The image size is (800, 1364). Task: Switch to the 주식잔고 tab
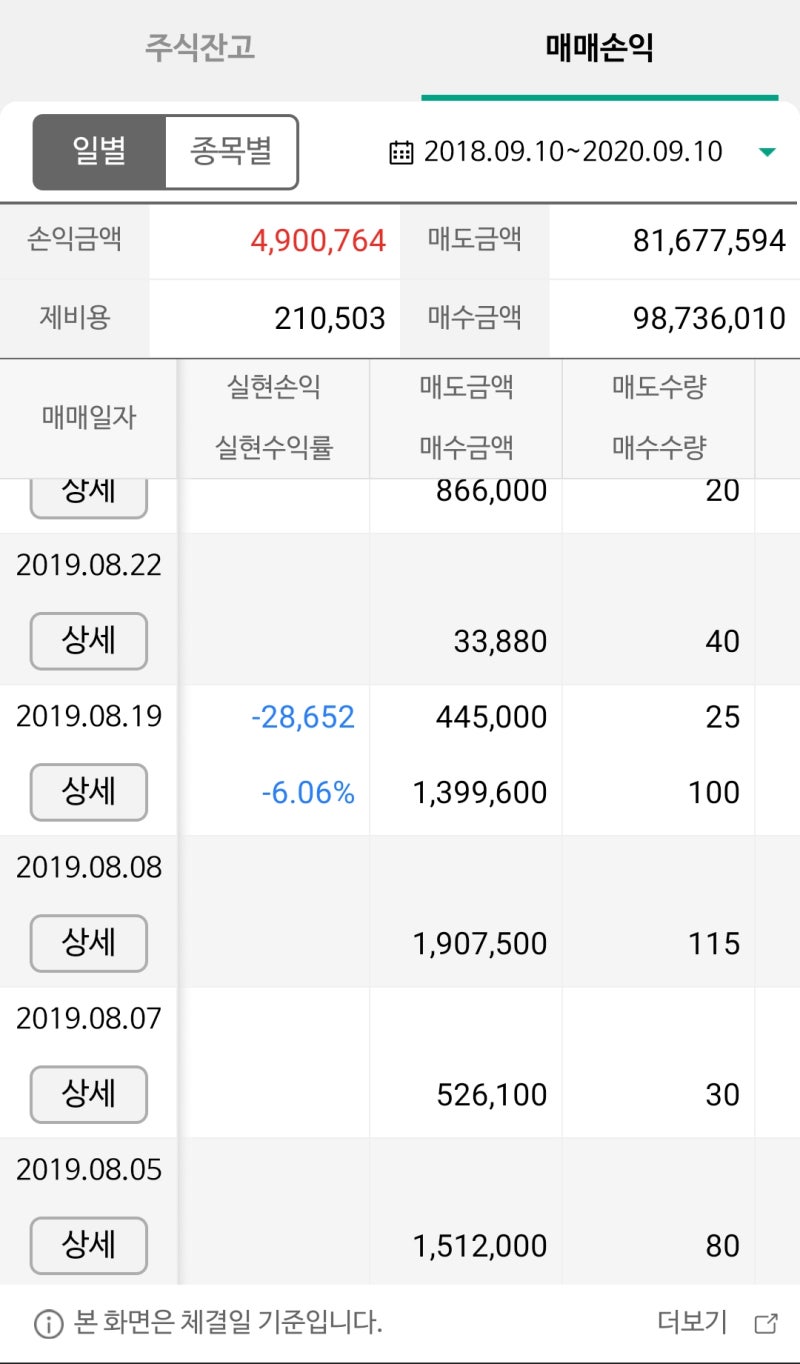(x=200, y=46)
